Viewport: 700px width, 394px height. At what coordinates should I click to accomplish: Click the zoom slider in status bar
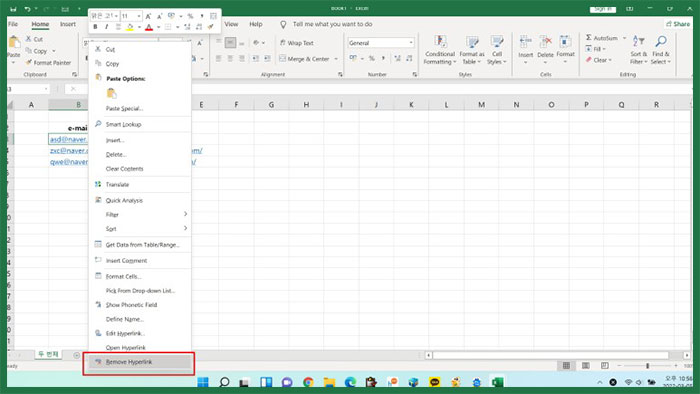(x=647, y=366)
